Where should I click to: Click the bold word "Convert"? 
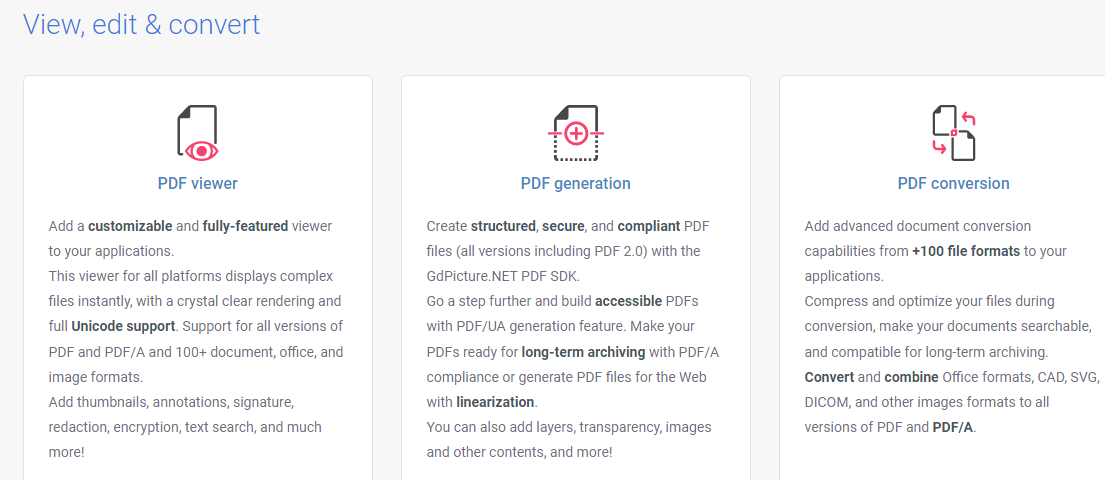[x=830, y=377]
